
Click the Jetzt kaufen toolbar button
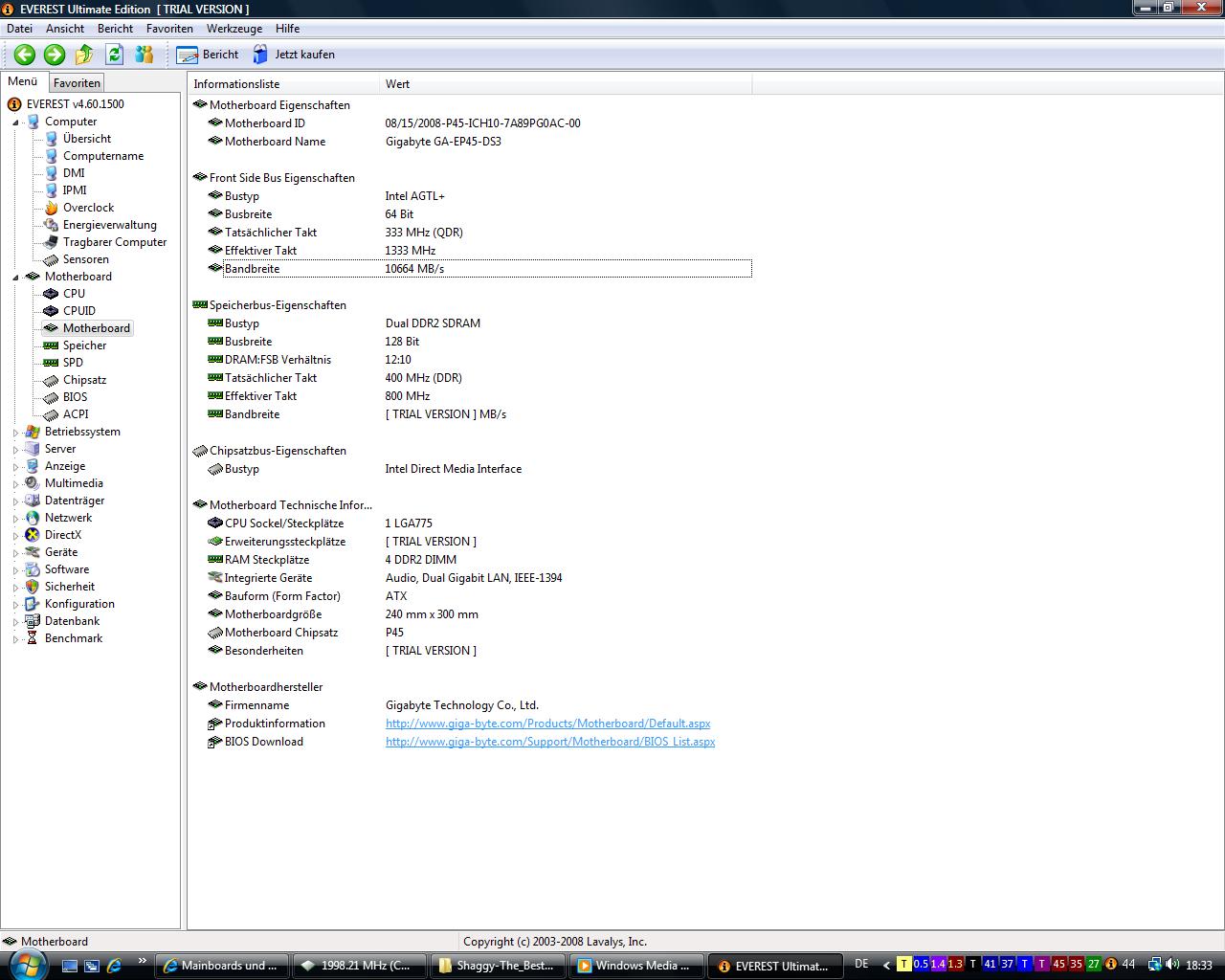click(294, 55)
